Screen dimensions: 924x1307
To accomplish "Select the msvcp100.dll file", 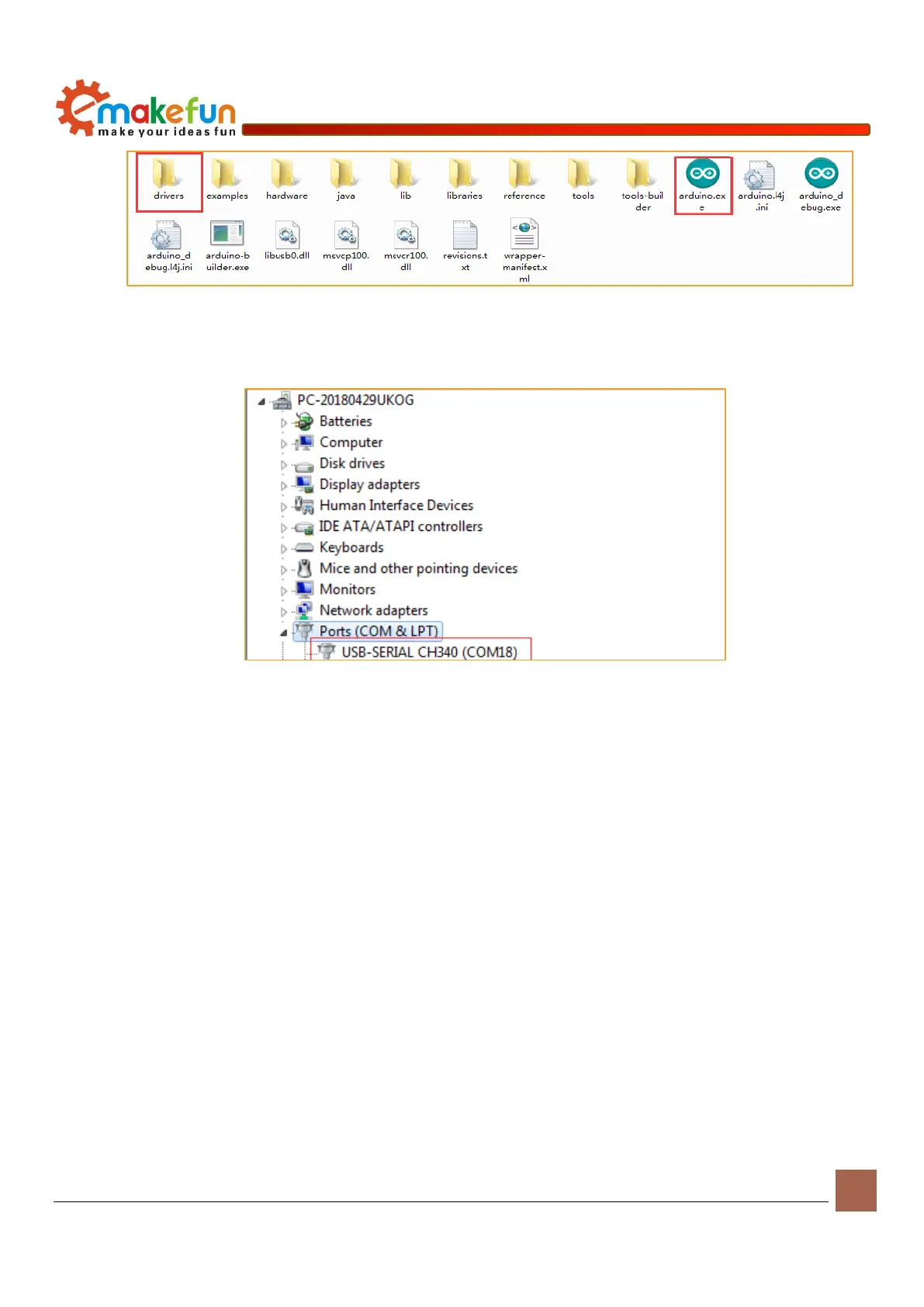I will 346,246.
